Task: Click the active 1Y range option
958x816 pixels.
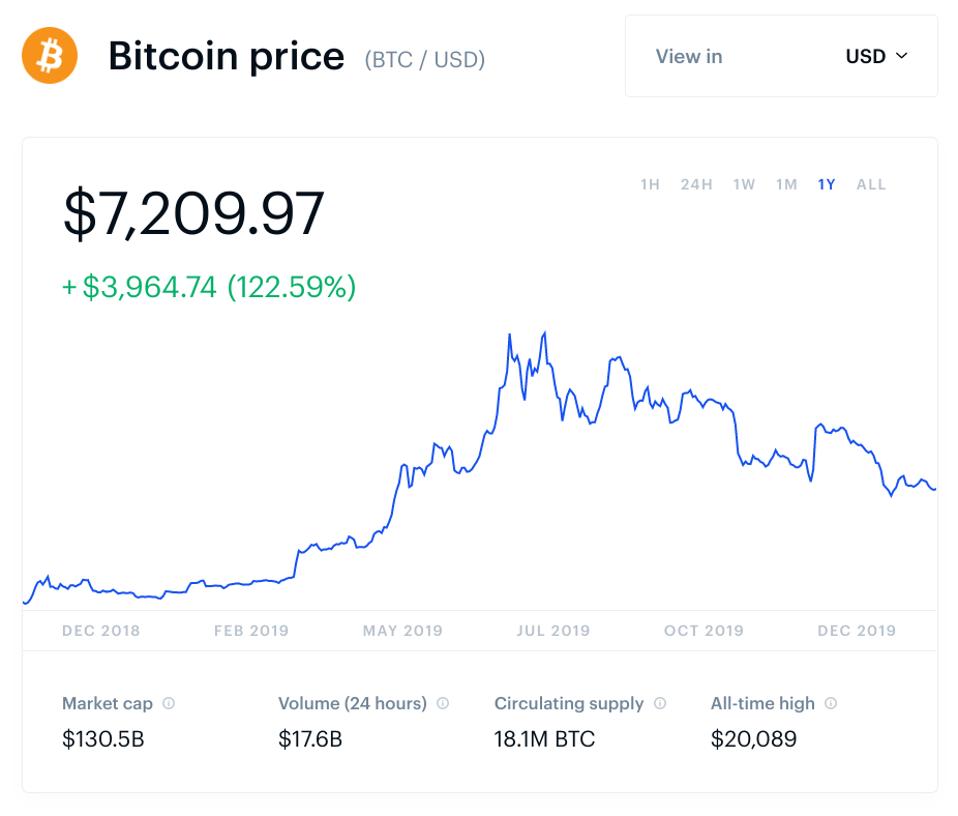Action: click(825, 184)
